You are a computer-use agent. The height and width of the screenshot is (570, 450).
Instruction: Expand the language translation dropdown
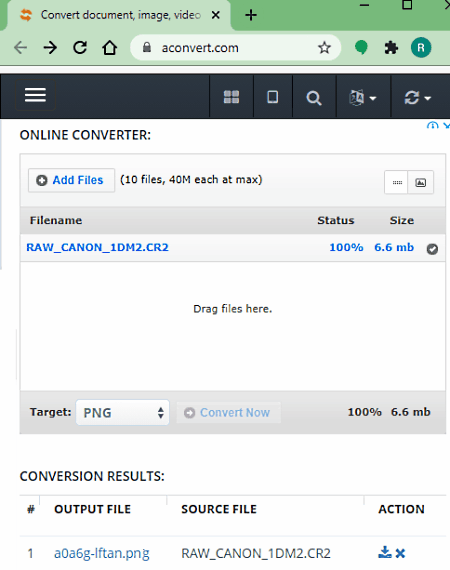coord(363,98)
